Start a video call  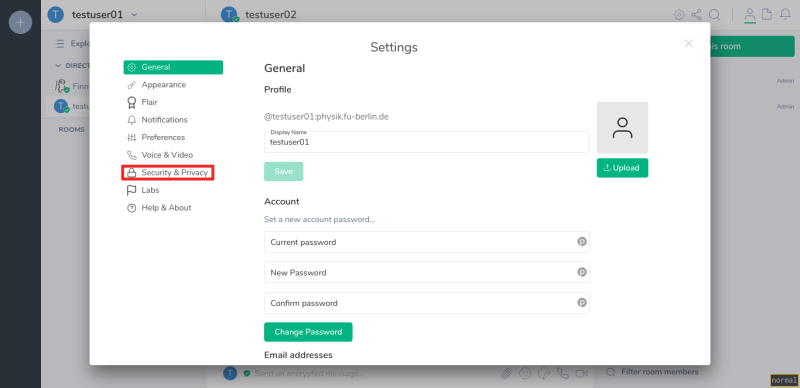tap(582, 374)
